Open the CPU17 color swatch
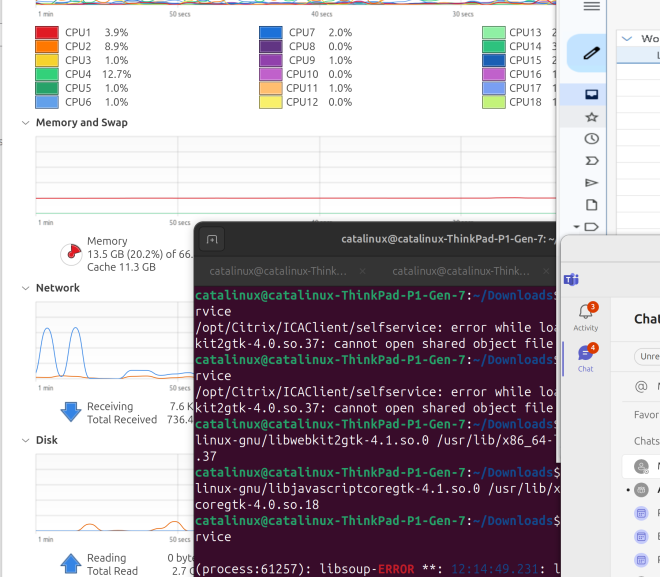This screenshot has height=577, width=660. coord(494,88)
